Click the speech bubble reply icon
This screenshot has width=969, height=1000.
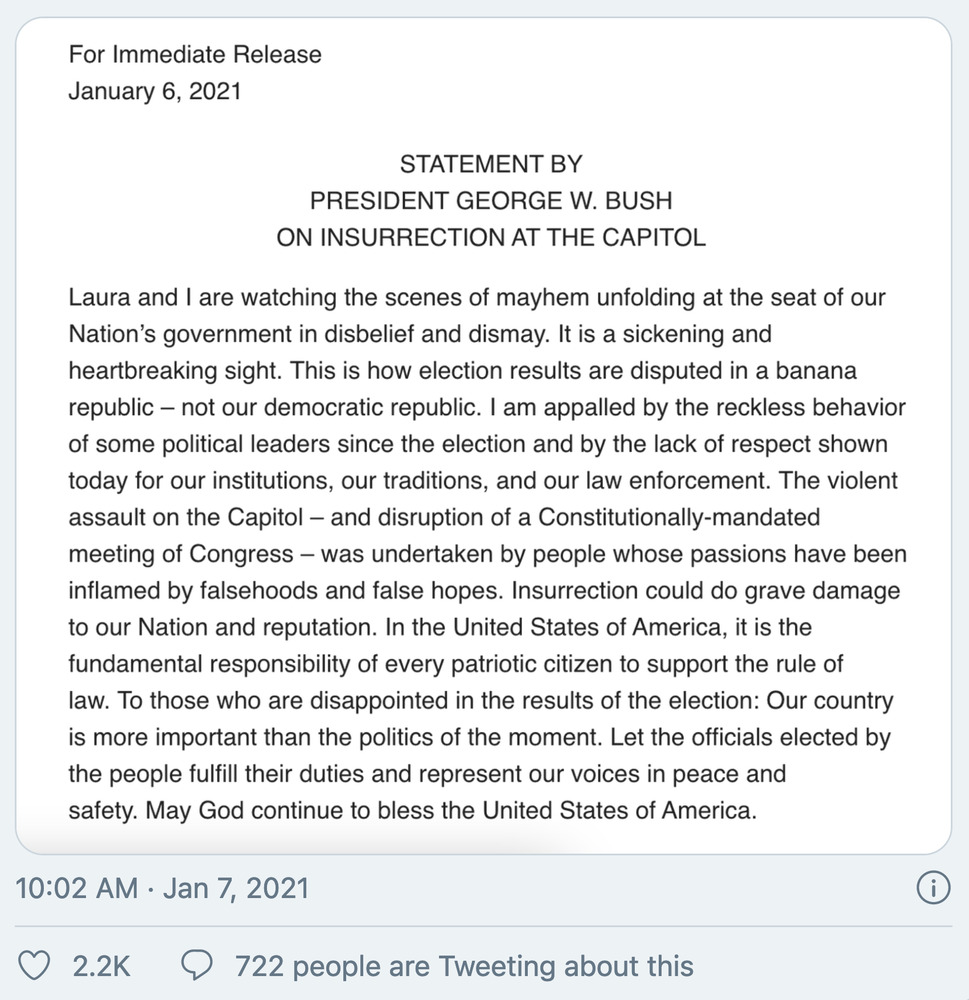[x=197, y=965]
